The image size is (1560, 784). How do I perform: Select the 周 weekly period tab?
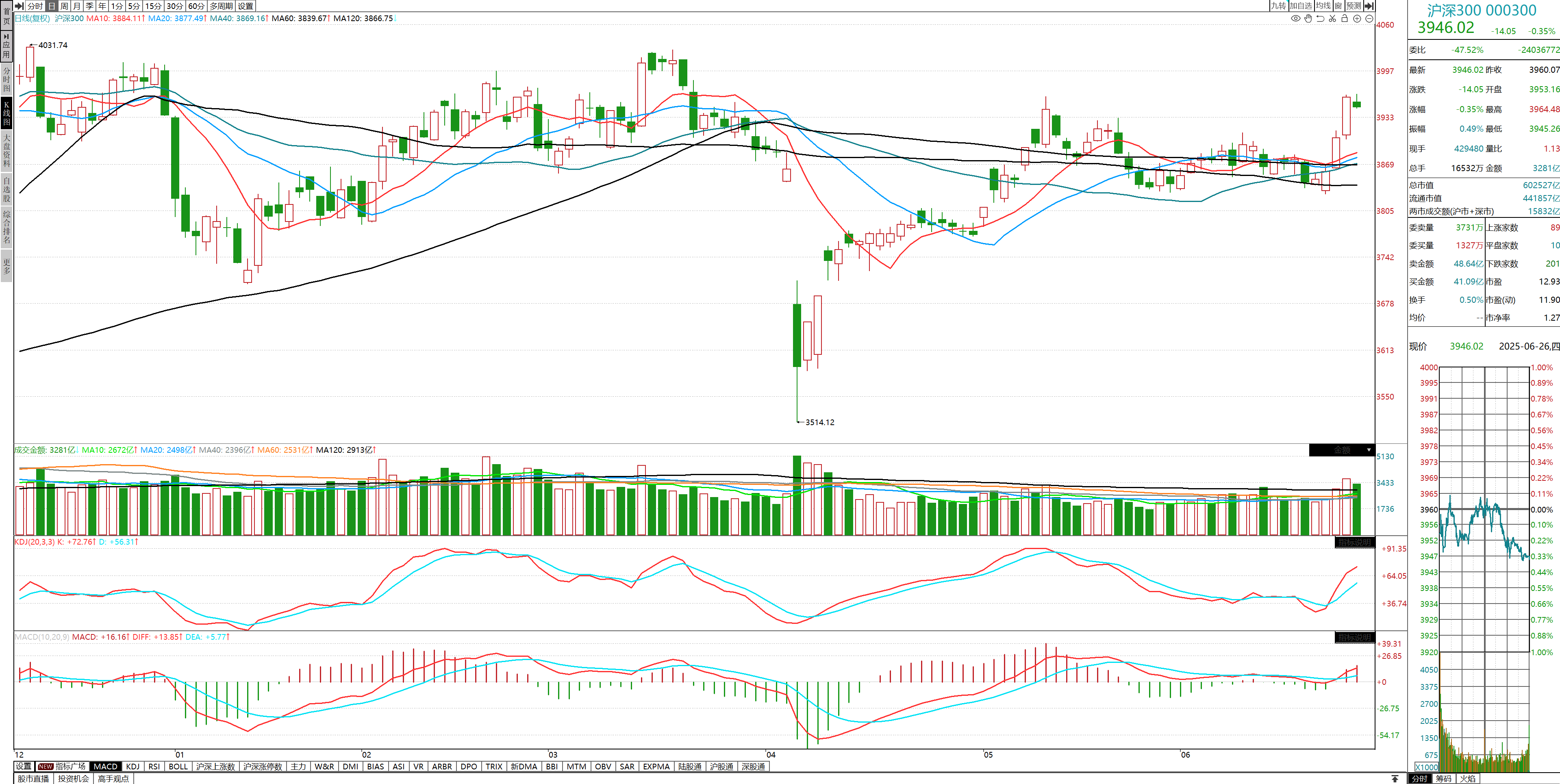click(x=64, y=6)
